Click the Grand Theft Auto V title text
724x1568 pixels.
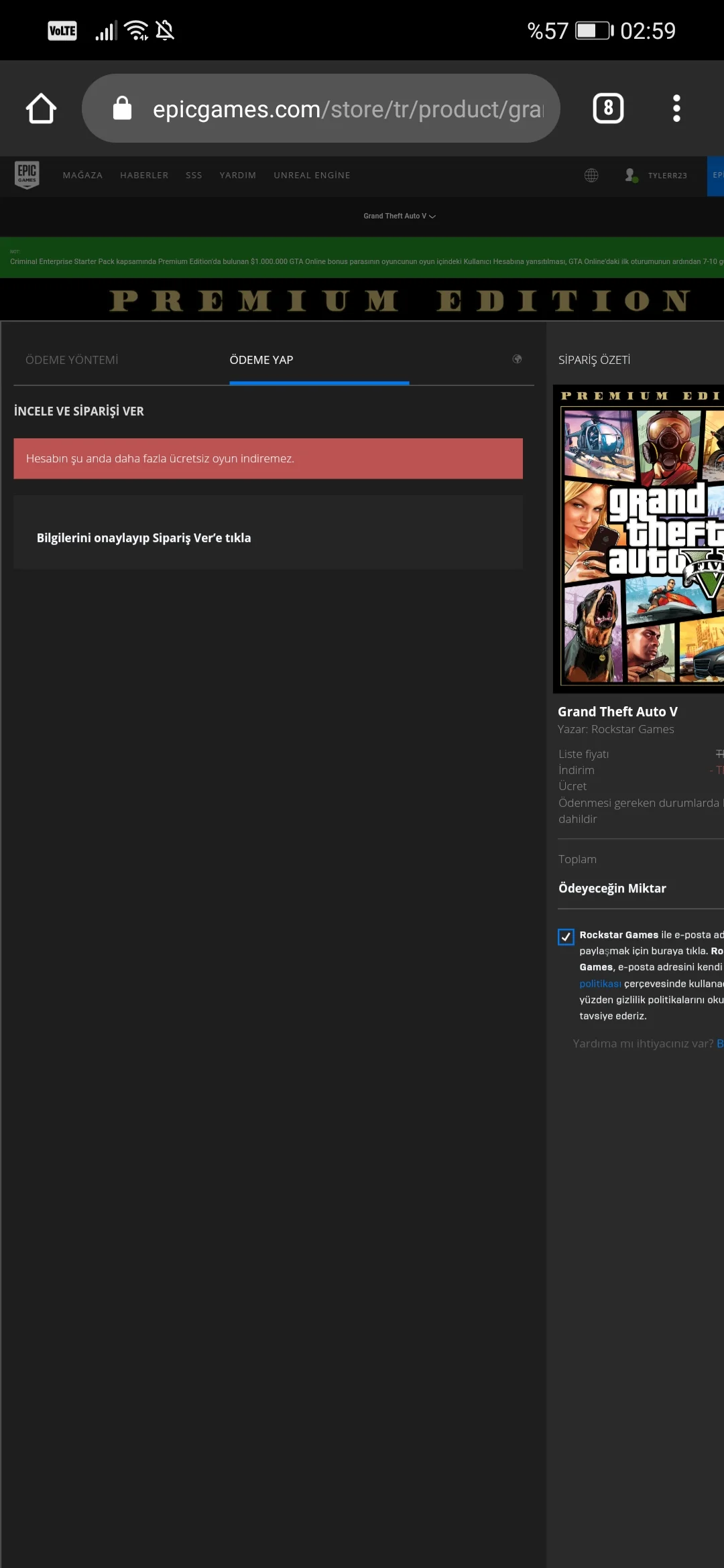tap(617, 712)
